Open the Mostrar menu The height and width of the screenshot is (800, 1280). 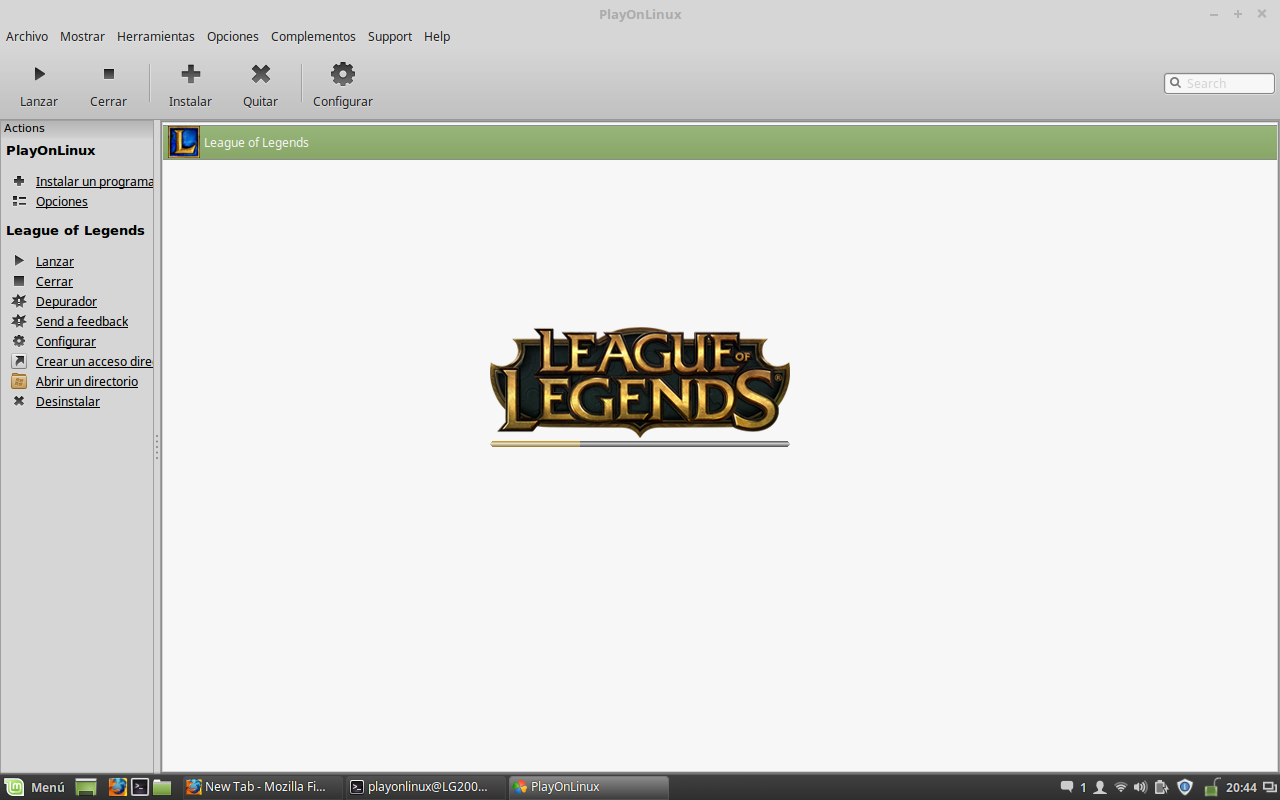pos(82,36)
